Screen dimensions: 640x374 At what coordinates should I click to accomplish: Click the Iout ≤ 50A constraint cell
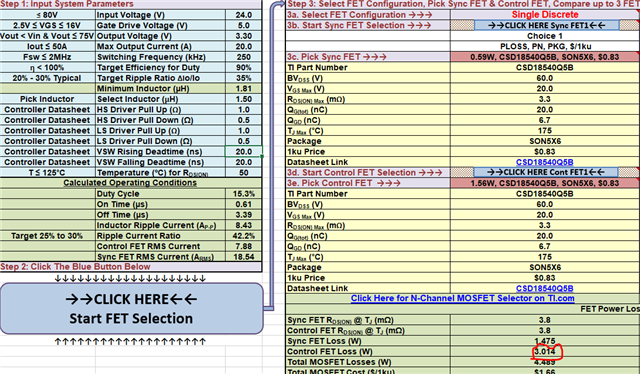coord(47,47)
